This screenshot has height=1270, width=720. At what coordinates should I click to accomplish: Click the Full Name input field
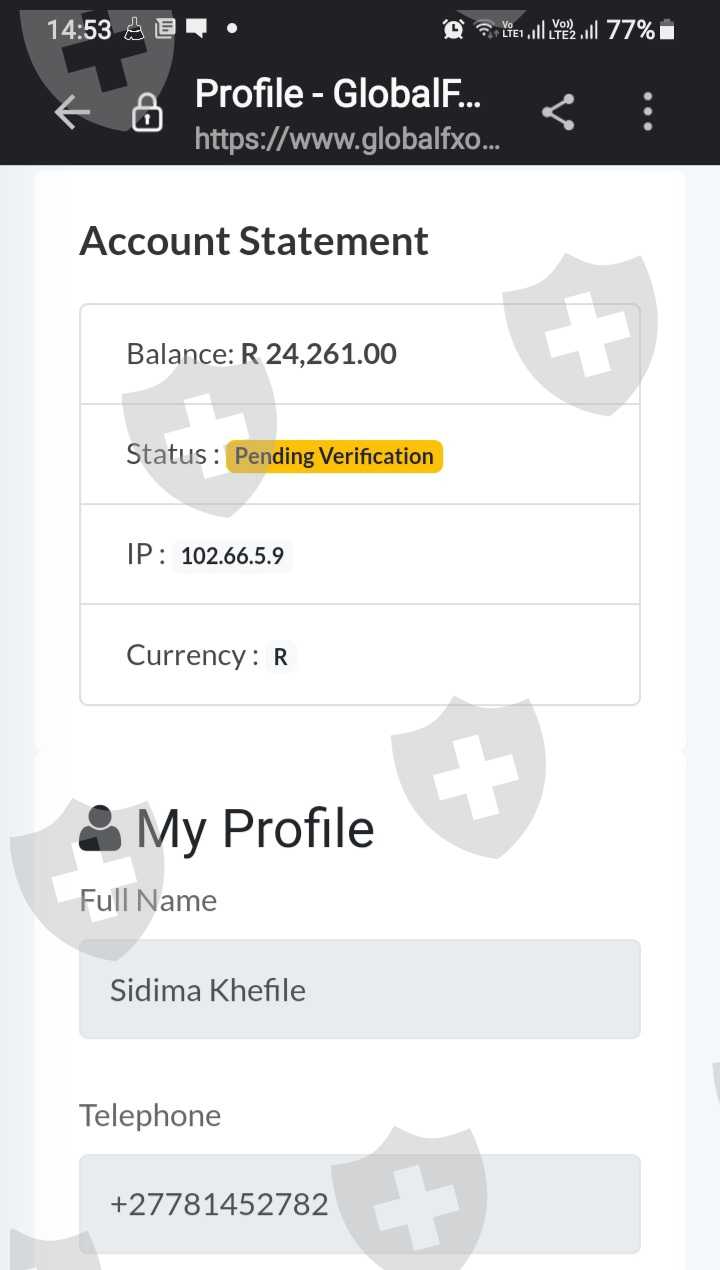click(360, 989)
